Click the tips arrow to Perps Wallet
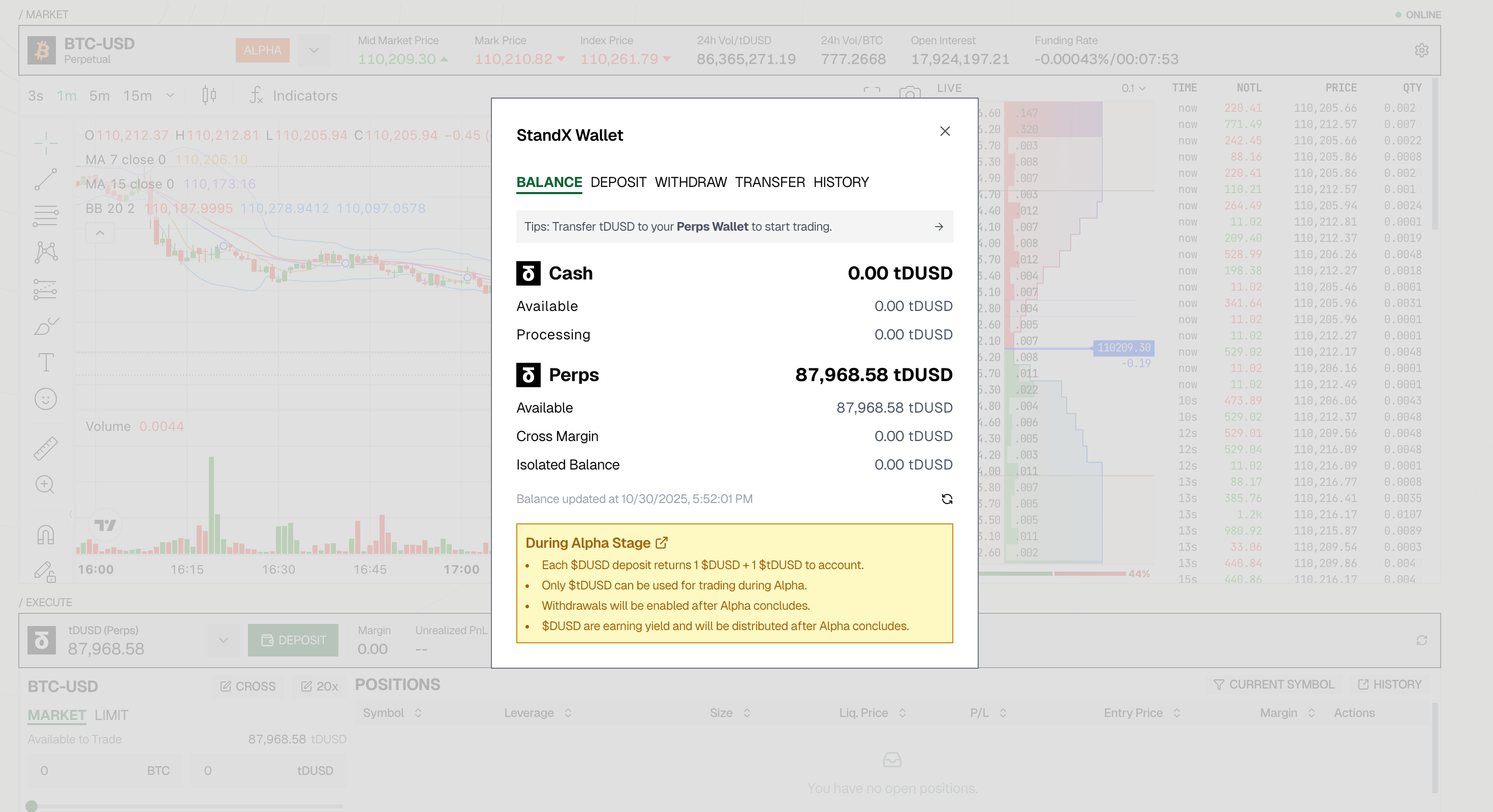 939,227
